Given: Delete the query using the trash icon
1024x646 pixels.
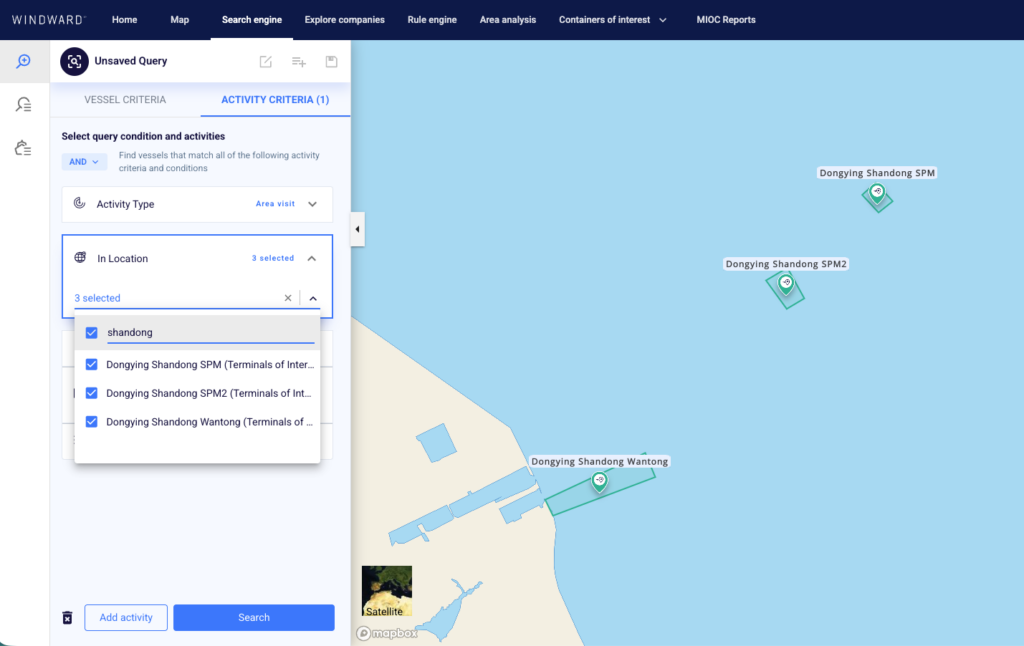Looking at the screenshot, I should click(x=67, y=617).
